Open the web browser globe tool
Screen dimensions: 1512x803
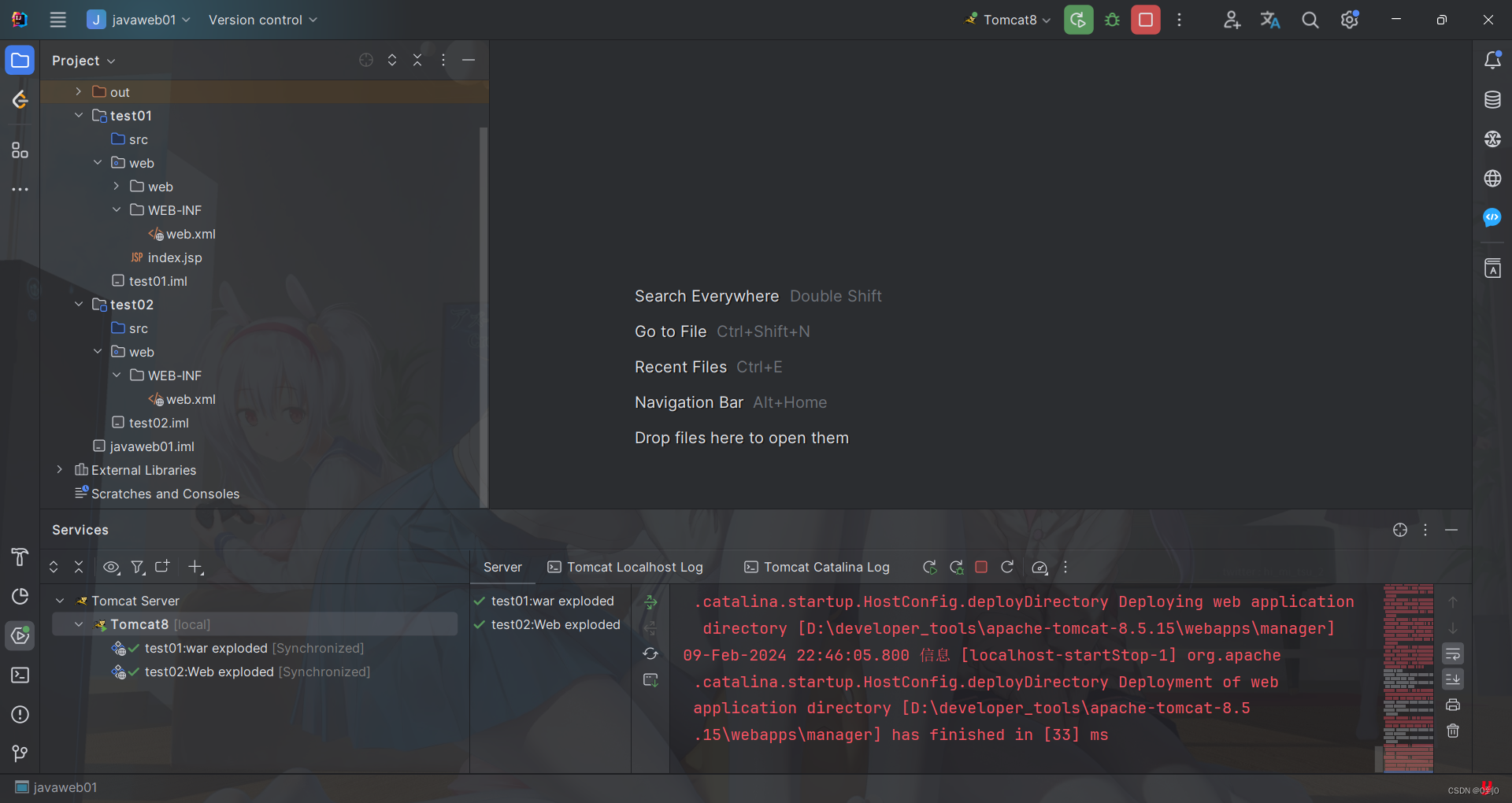[x=1492, y=178]
